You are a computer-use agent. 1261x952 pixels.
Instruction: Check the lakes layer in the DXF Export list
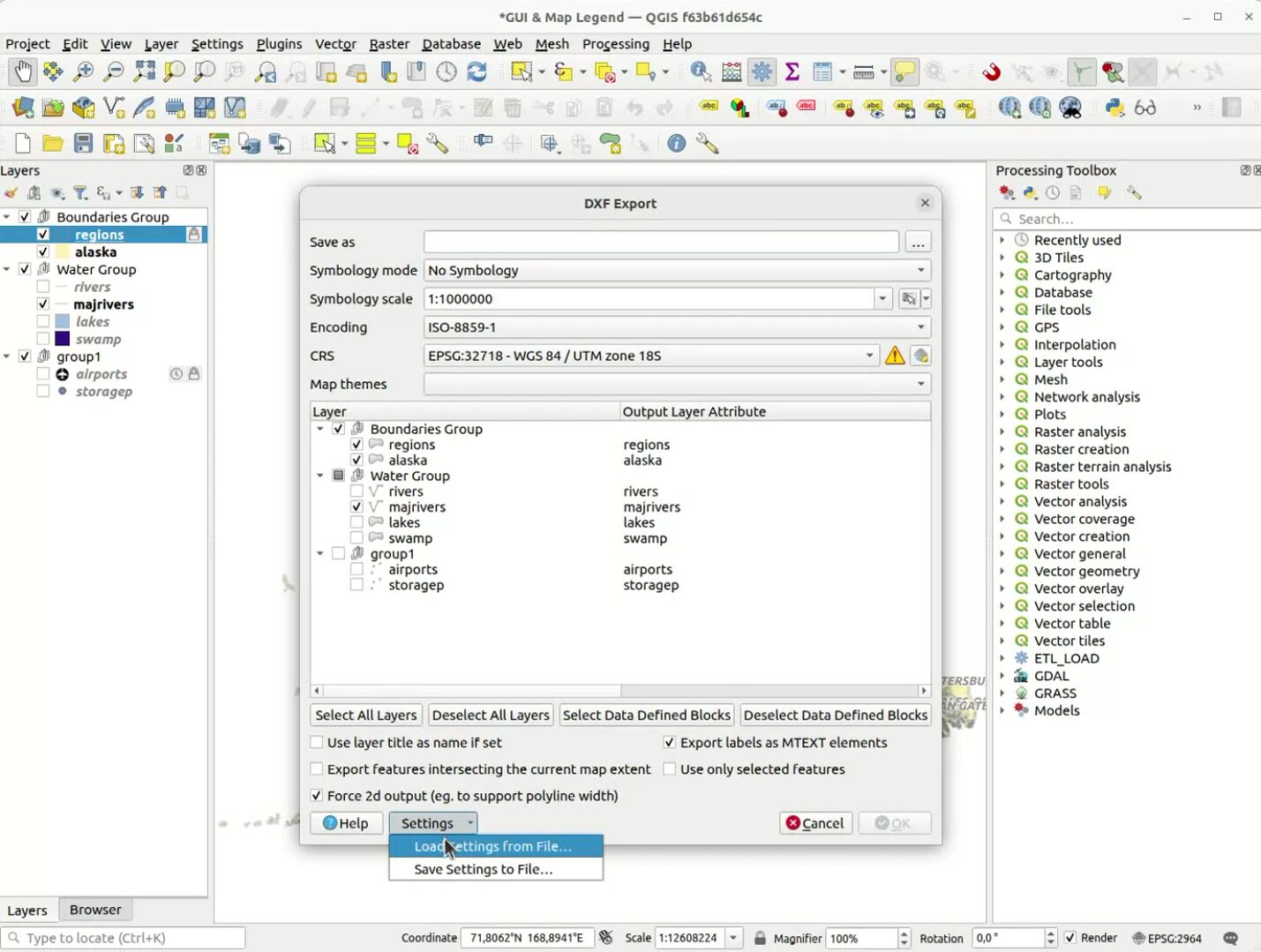pos(357,523)
